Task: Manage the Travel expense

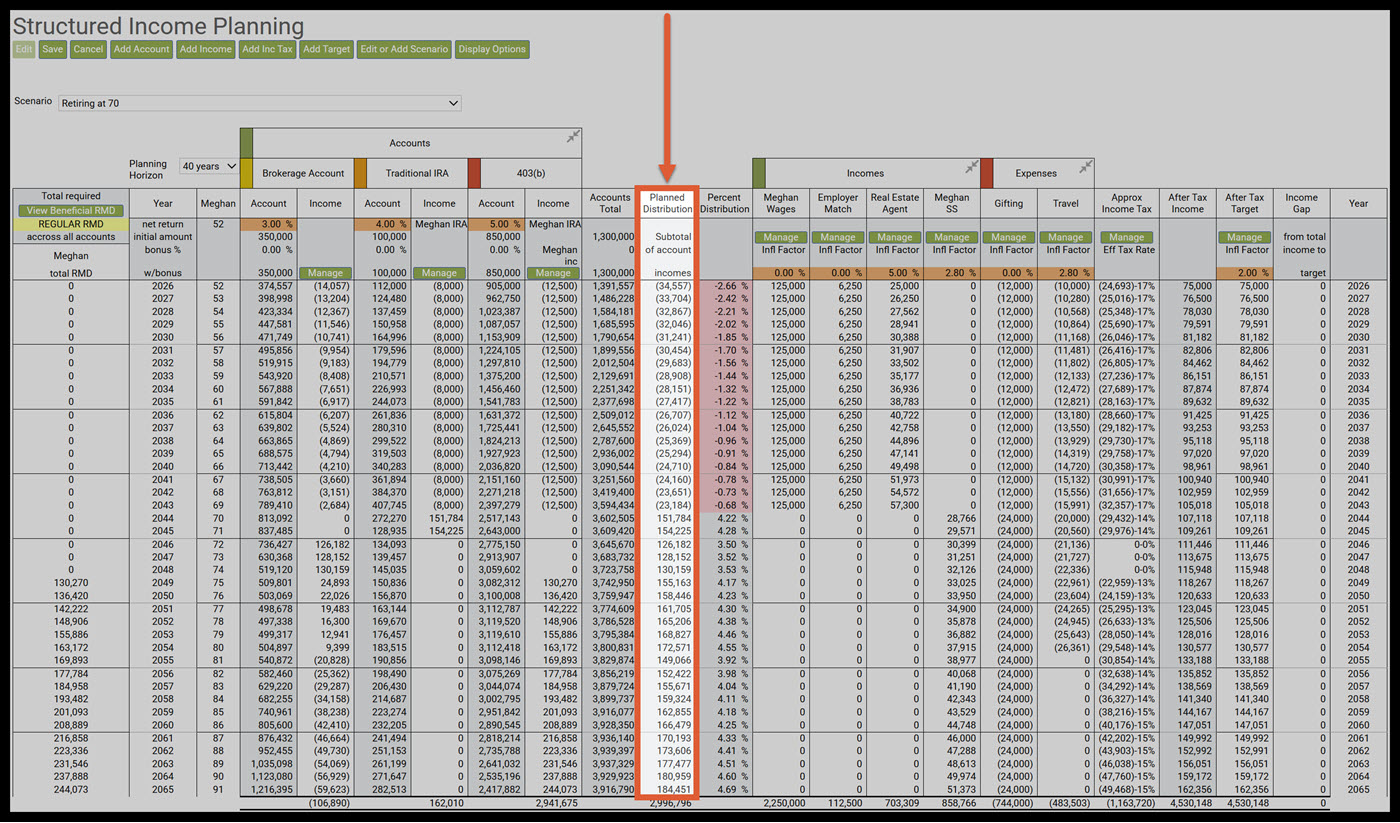Action: pyautogui.click(x=1066, y=237)
